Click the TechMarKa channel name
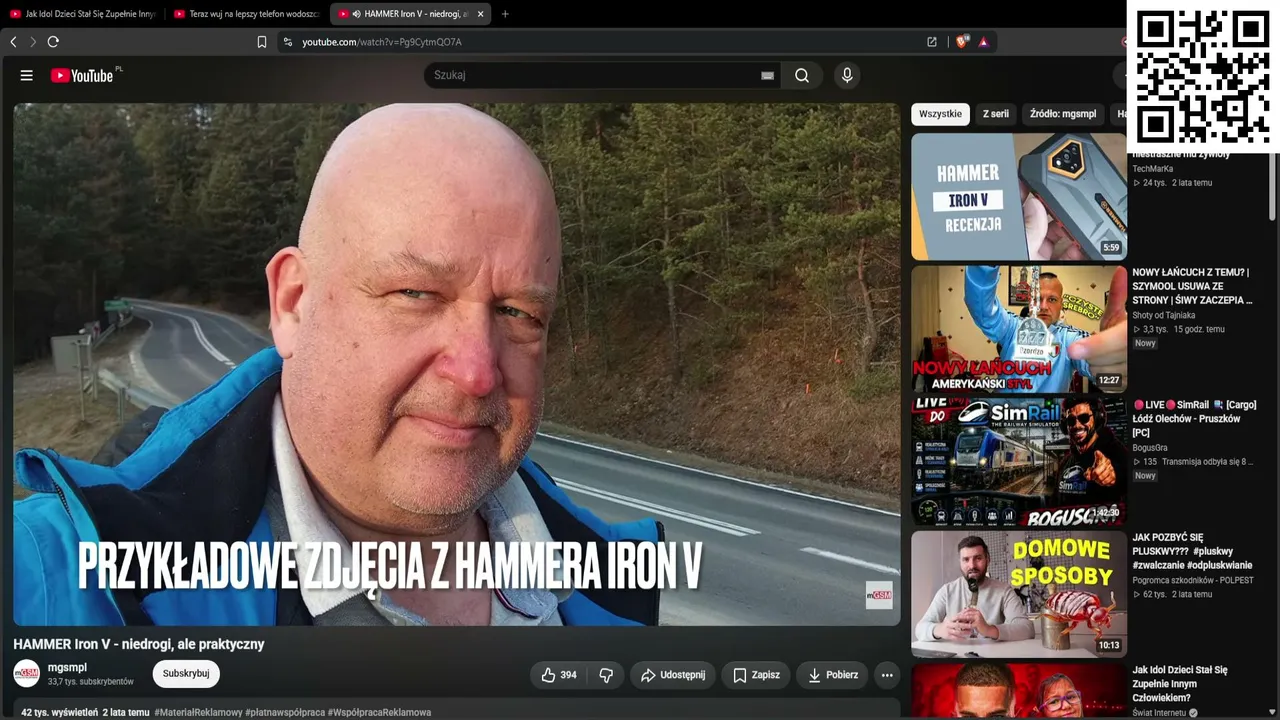This screenshot has height=720, width=1280. click(1153, 169)
